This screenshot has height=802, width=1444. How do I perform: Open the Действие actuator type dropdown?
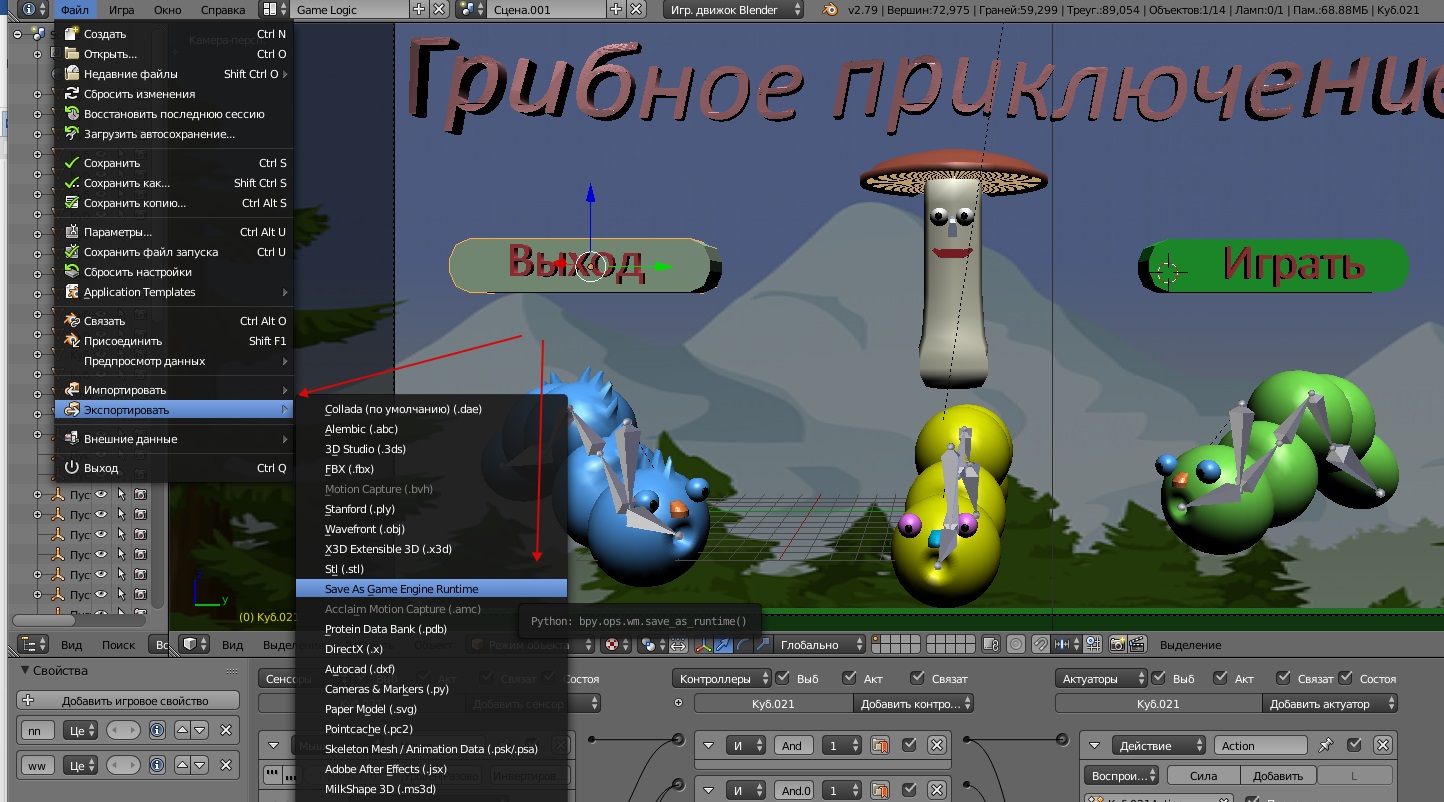(x=1158, y=745)
